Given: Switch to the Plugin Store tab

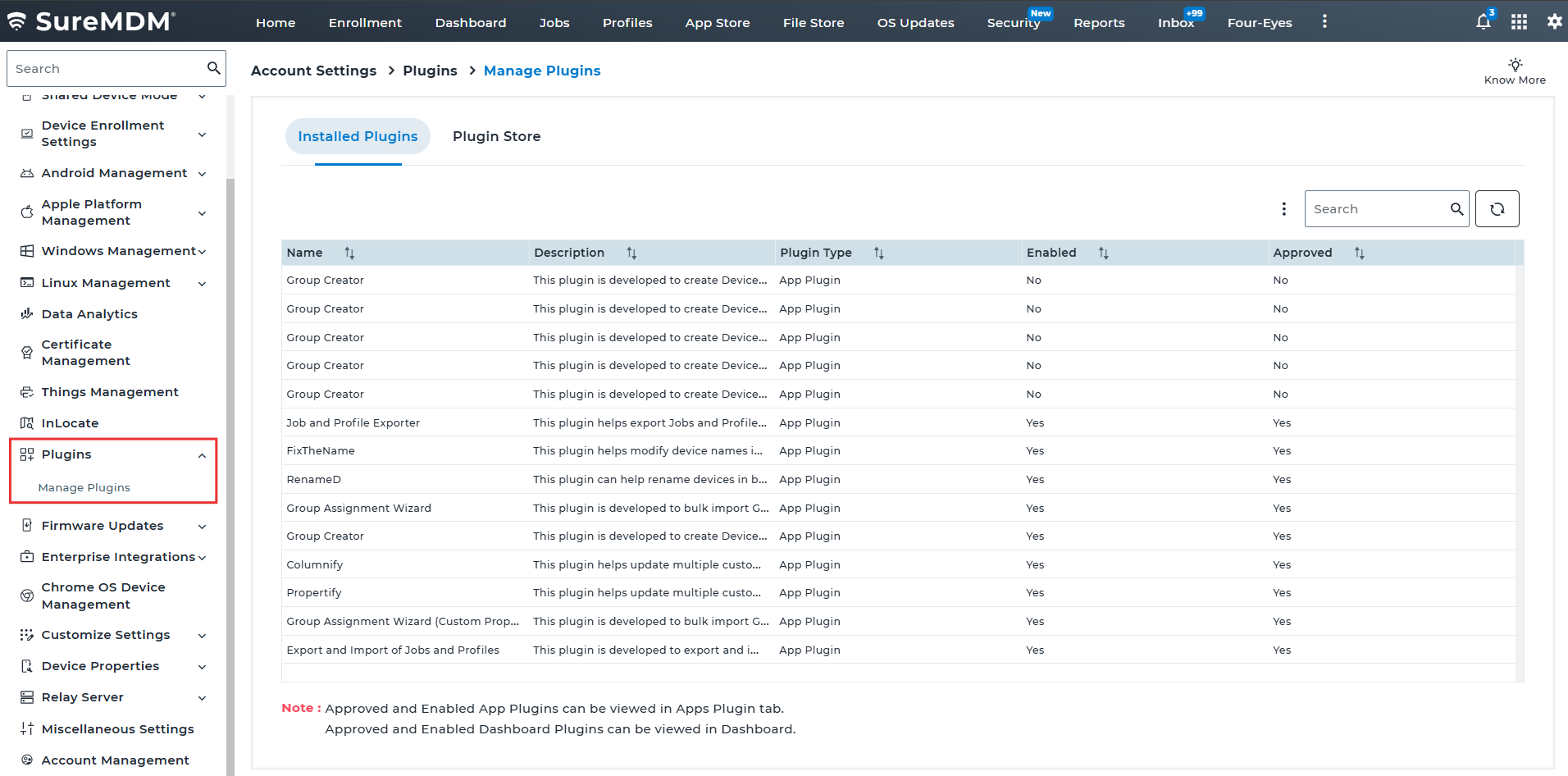Looking at the screenshot, I should [x=496, y=136].
